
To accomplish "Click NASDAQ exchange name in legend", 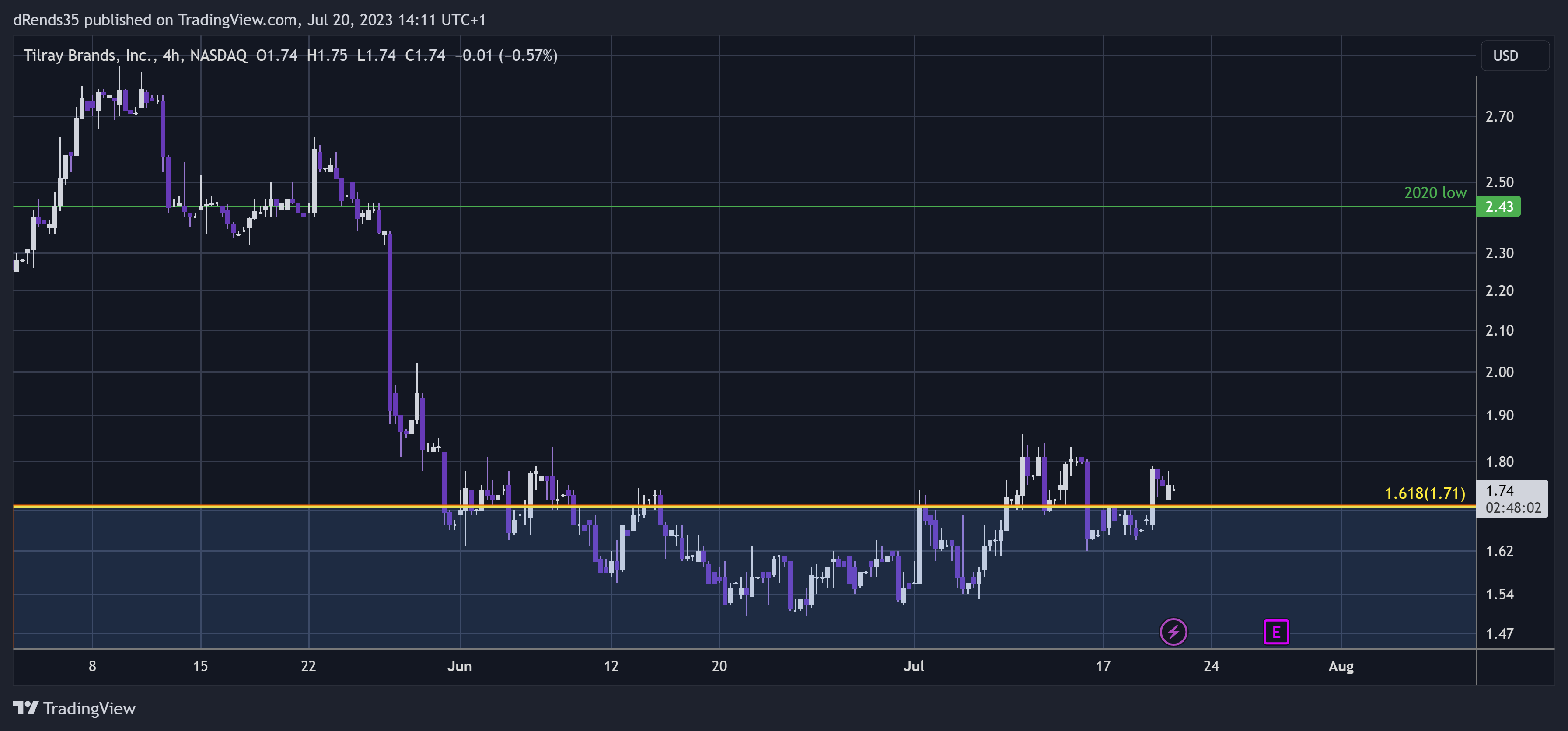I will point(219,56).
